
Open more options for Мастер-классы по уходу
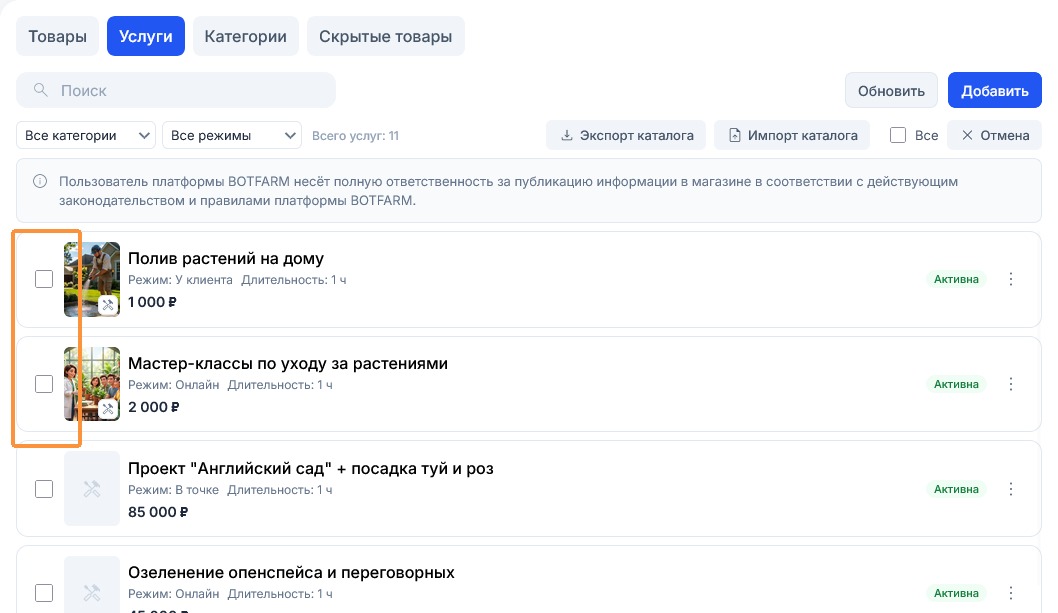click(1011, 384)
